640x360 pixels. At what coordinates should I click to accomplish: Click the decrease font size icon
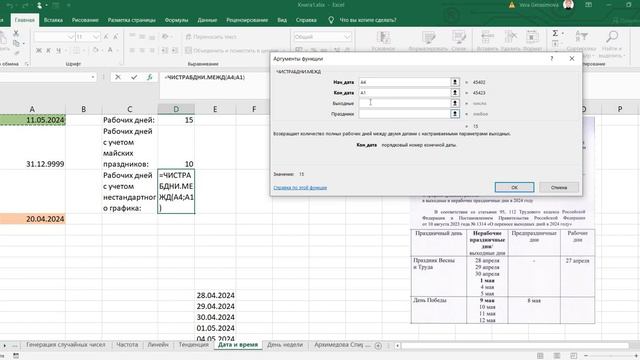[116, 37]
